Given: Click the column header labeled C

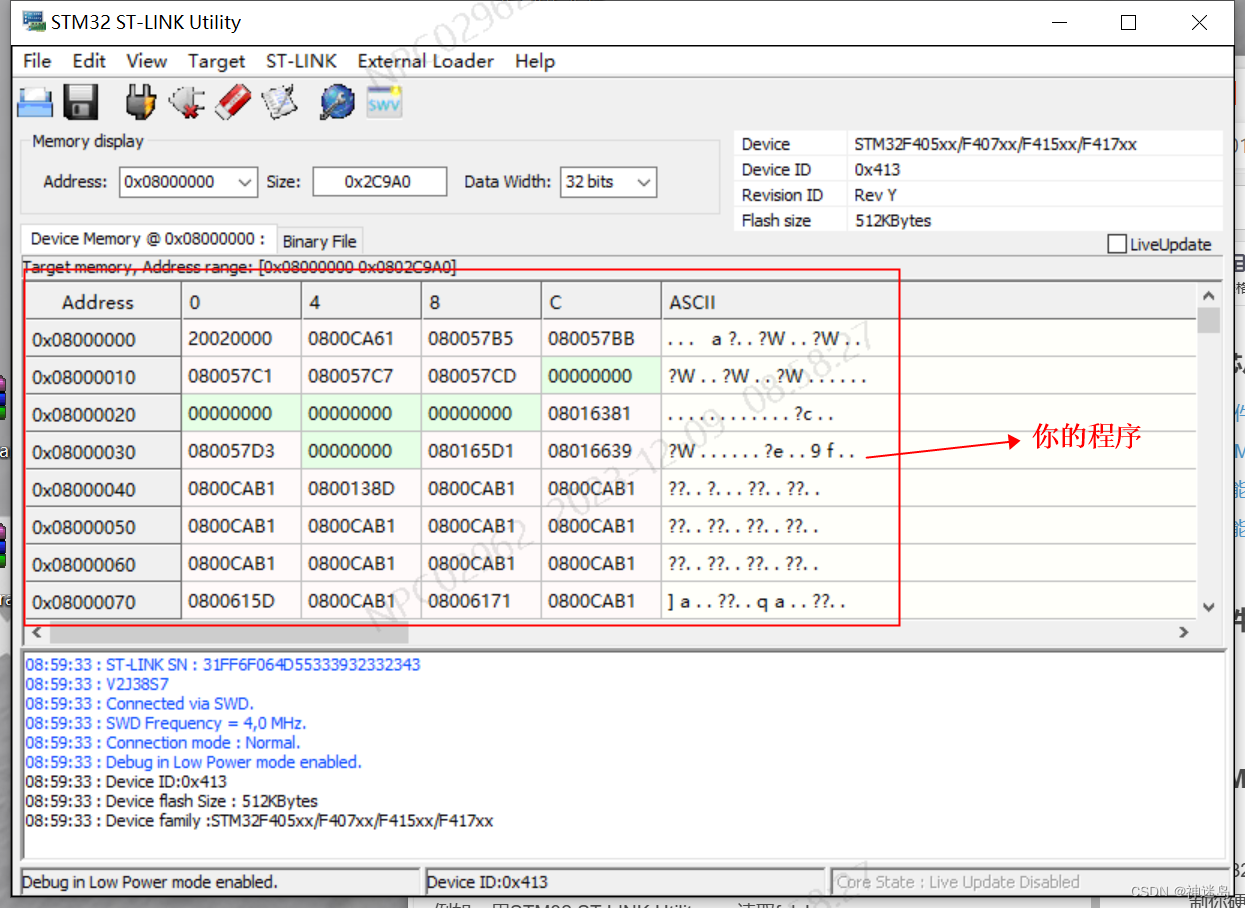Looking at the screenshot, I should (601, 302).
